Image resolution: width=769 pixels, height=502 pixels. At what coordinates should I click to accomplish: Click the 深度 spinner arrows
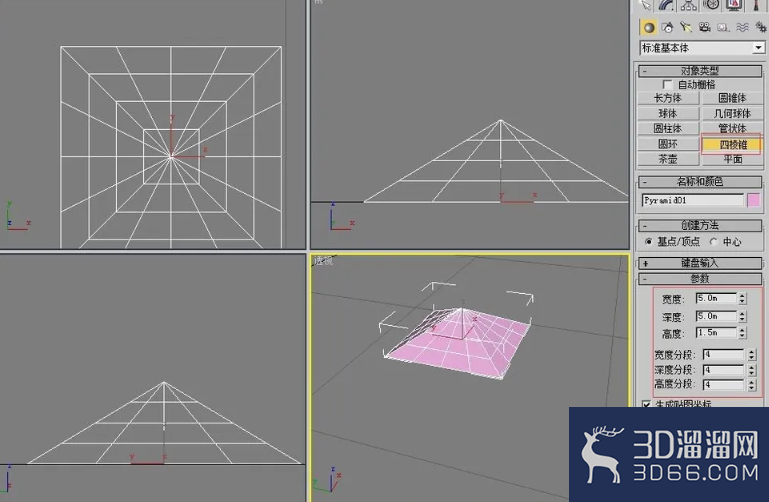(x=742, y=316)
